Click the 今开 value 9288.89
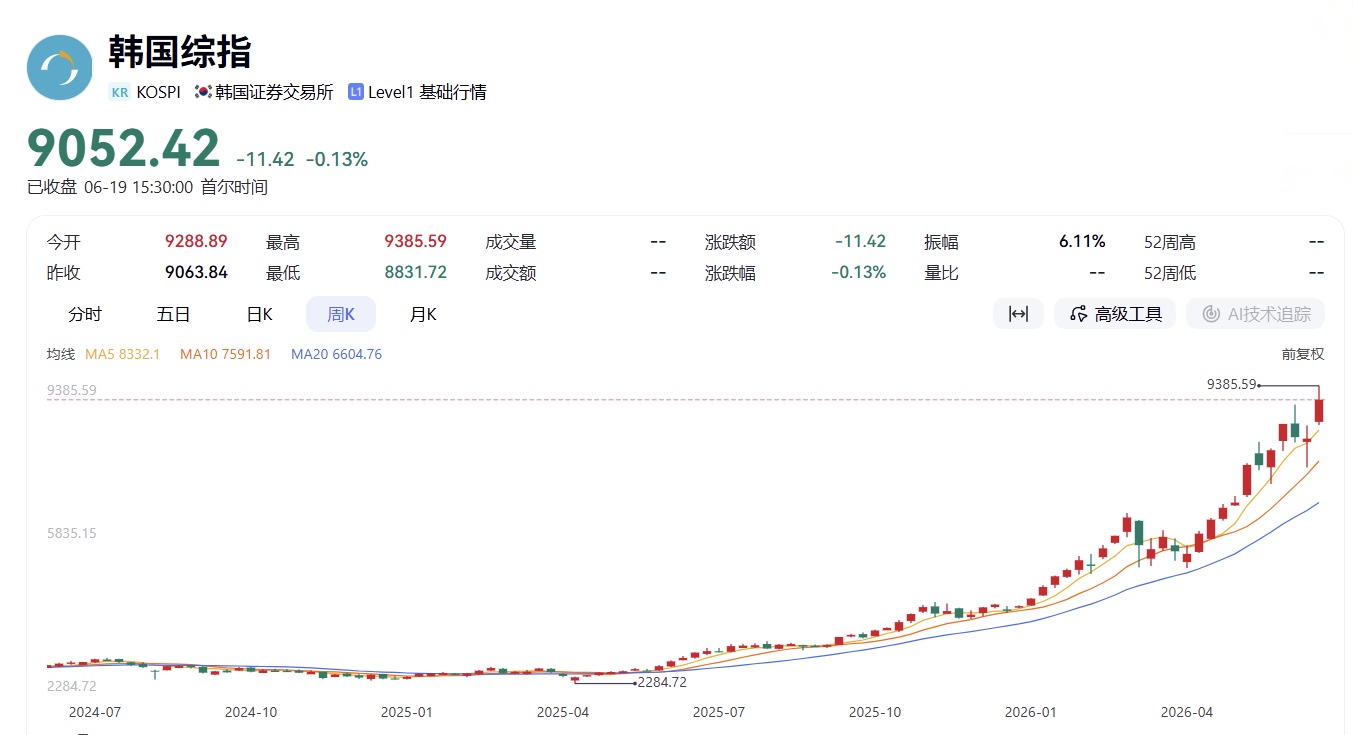1353x735 pixels. point(196,241)
